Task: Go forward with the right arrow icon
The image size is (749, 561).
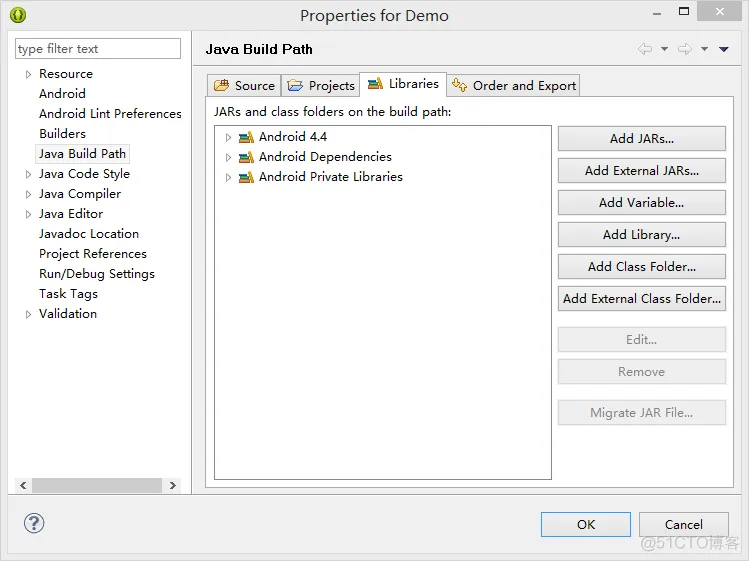Action: point(685,49)
